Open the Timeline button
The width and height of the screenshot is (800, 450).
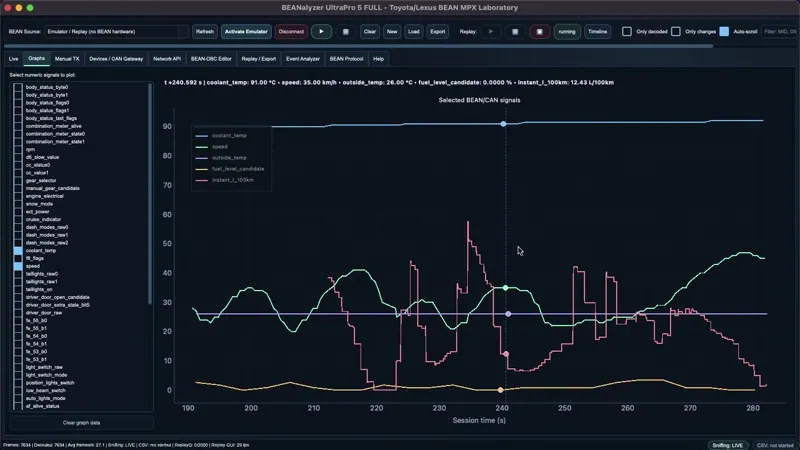(597, 32)
